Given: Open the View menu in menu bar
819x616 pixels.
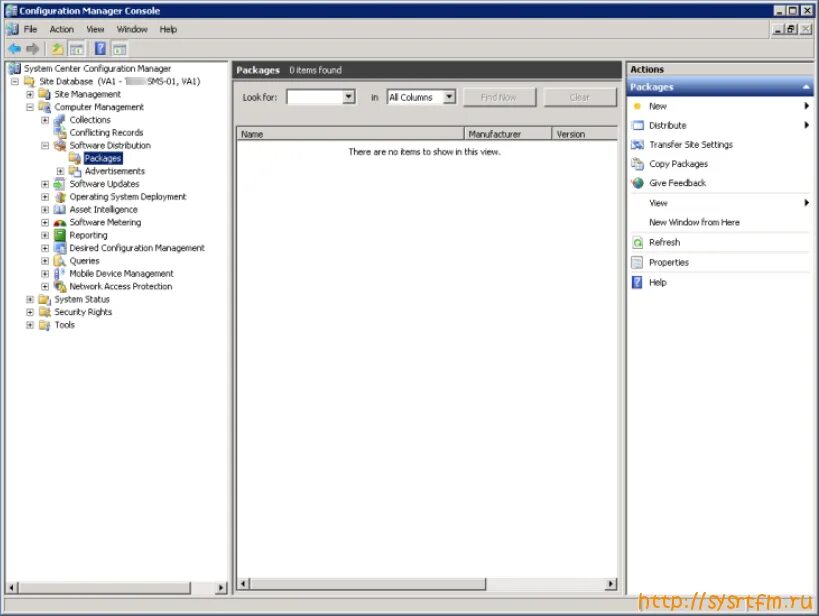Looking at the screenshot, I should click(95, 29).
